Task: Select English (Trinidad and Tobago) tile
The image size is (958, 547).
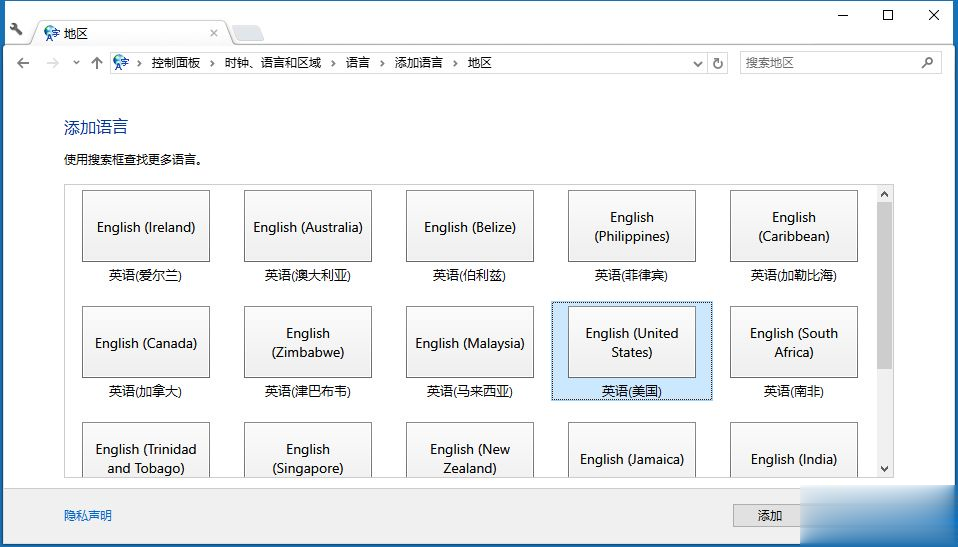Action: pos(146,450)
